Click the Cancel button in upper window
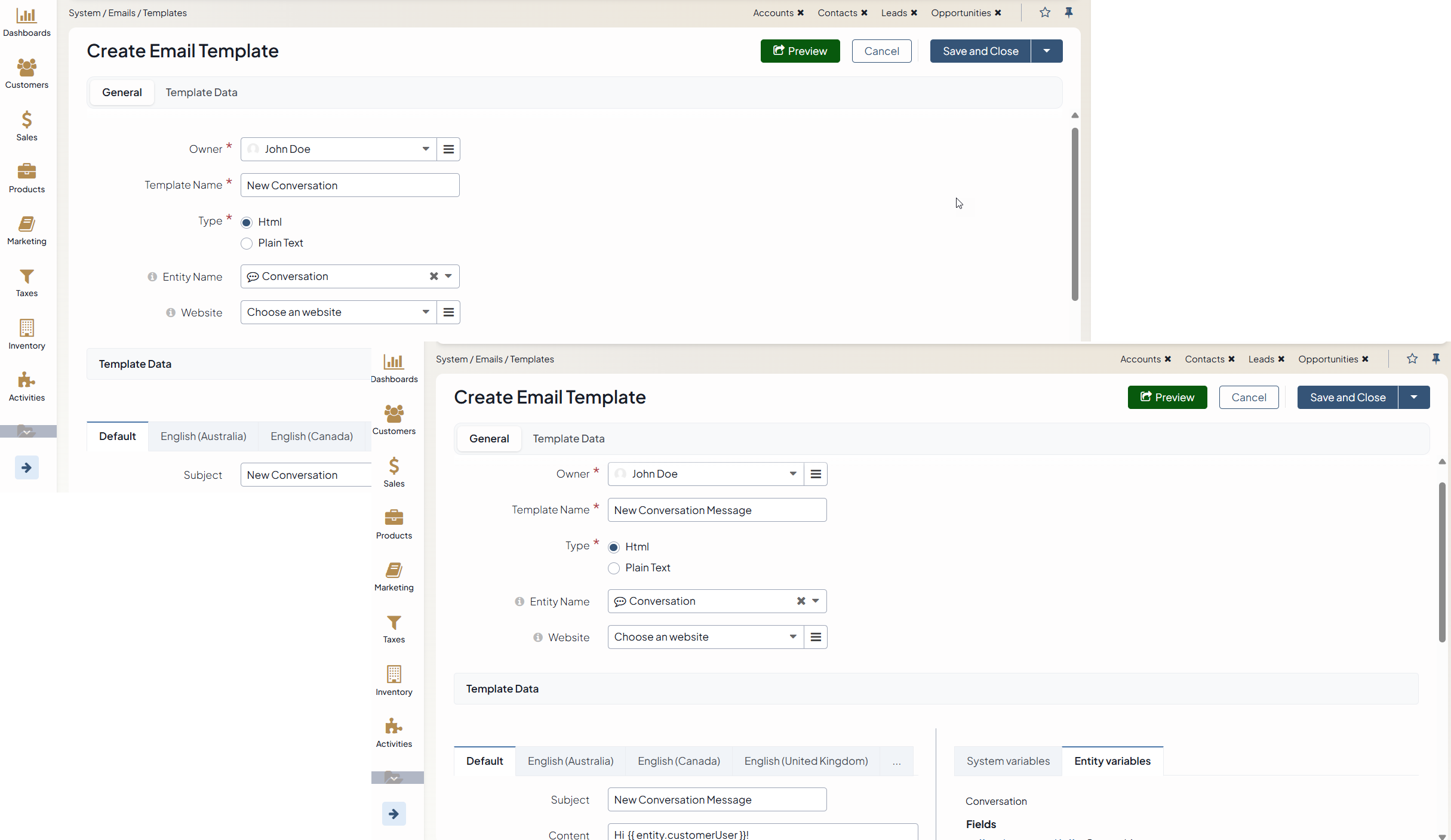Screen dimensions: 1451x840 pyautogui.click(x=881, y=51)
